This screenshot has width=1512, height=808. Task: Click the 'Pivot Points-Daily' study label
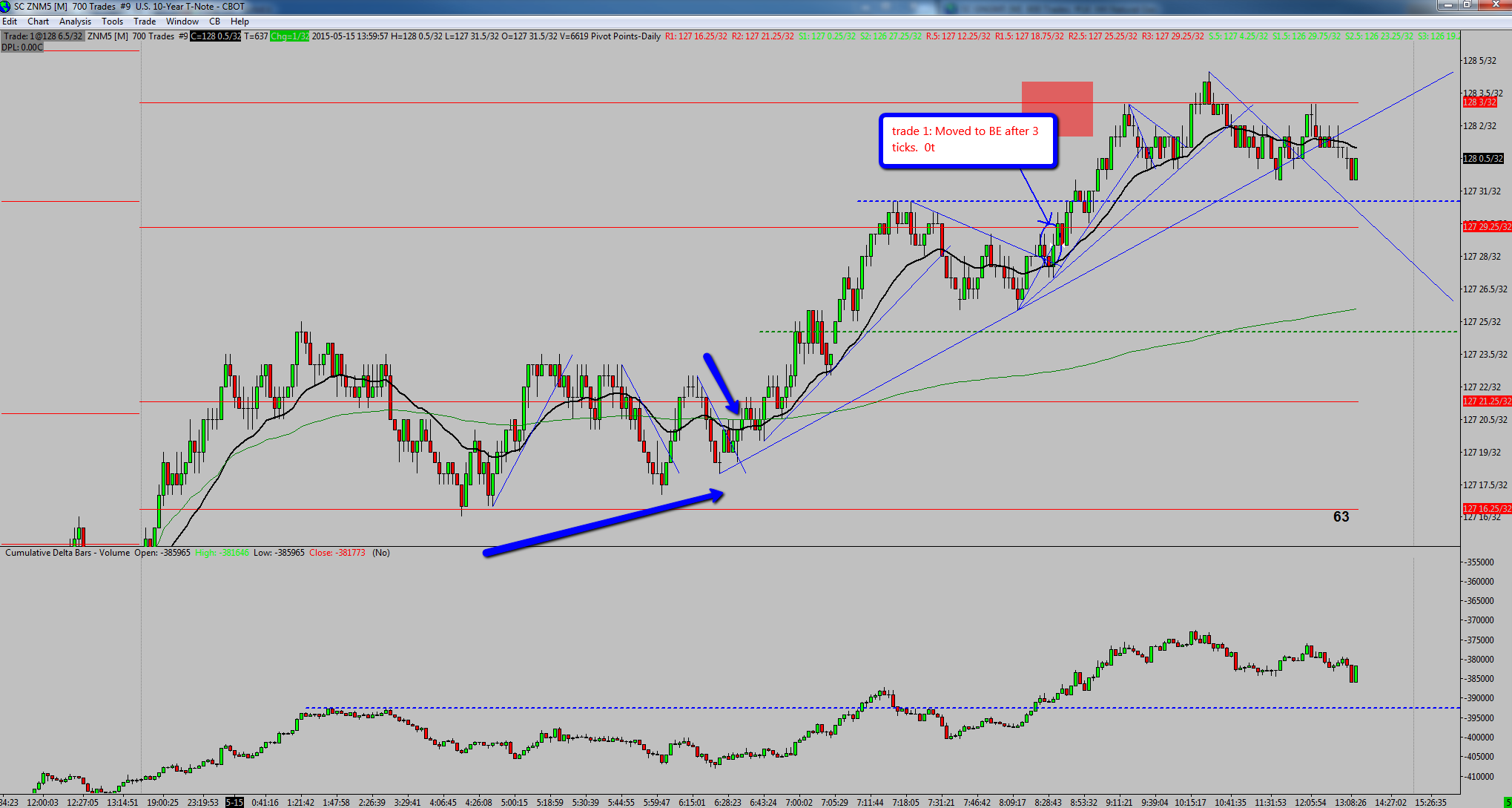626,36
